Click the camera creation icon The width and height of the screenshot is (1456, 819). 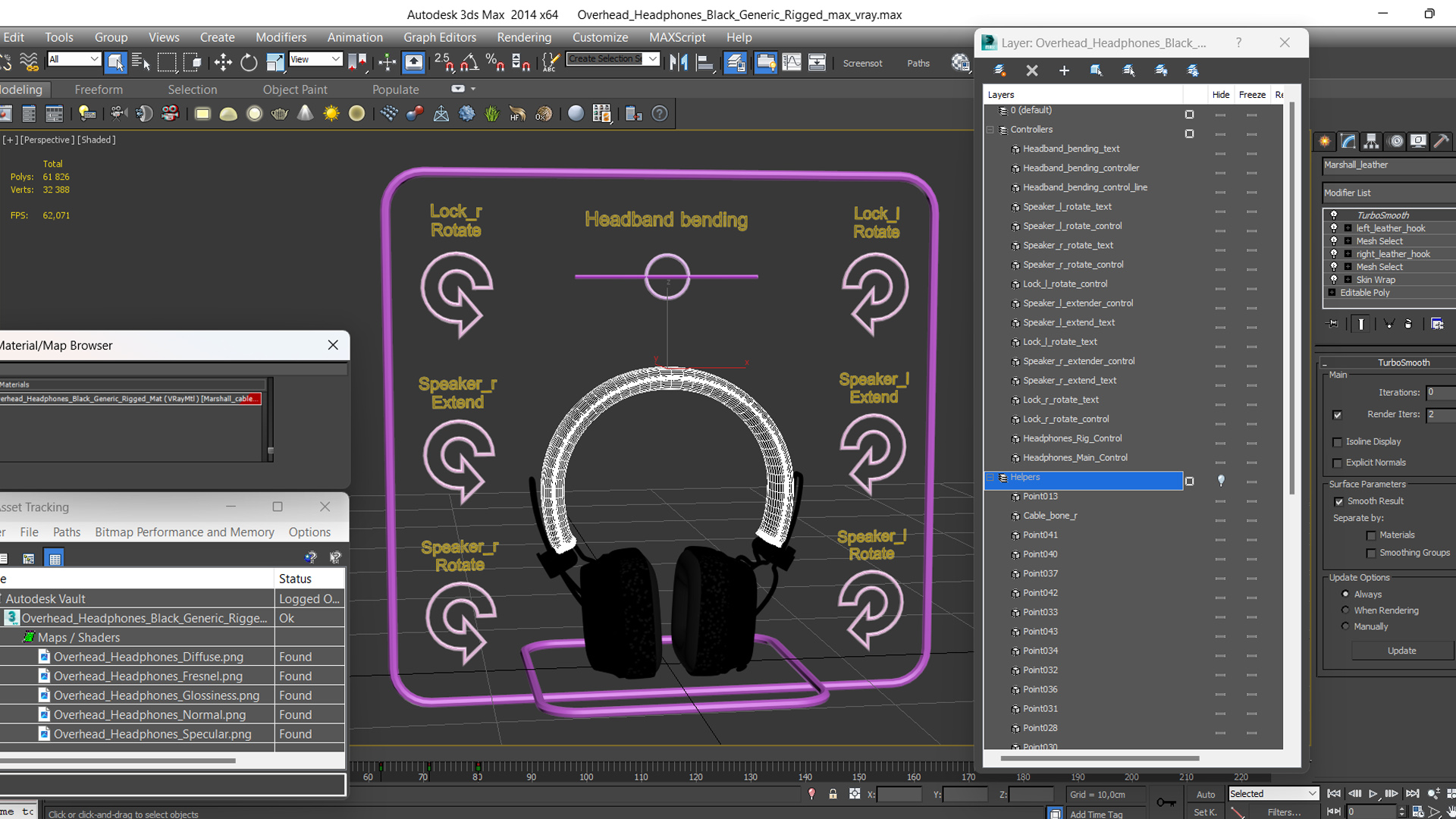tap(118, 114)
